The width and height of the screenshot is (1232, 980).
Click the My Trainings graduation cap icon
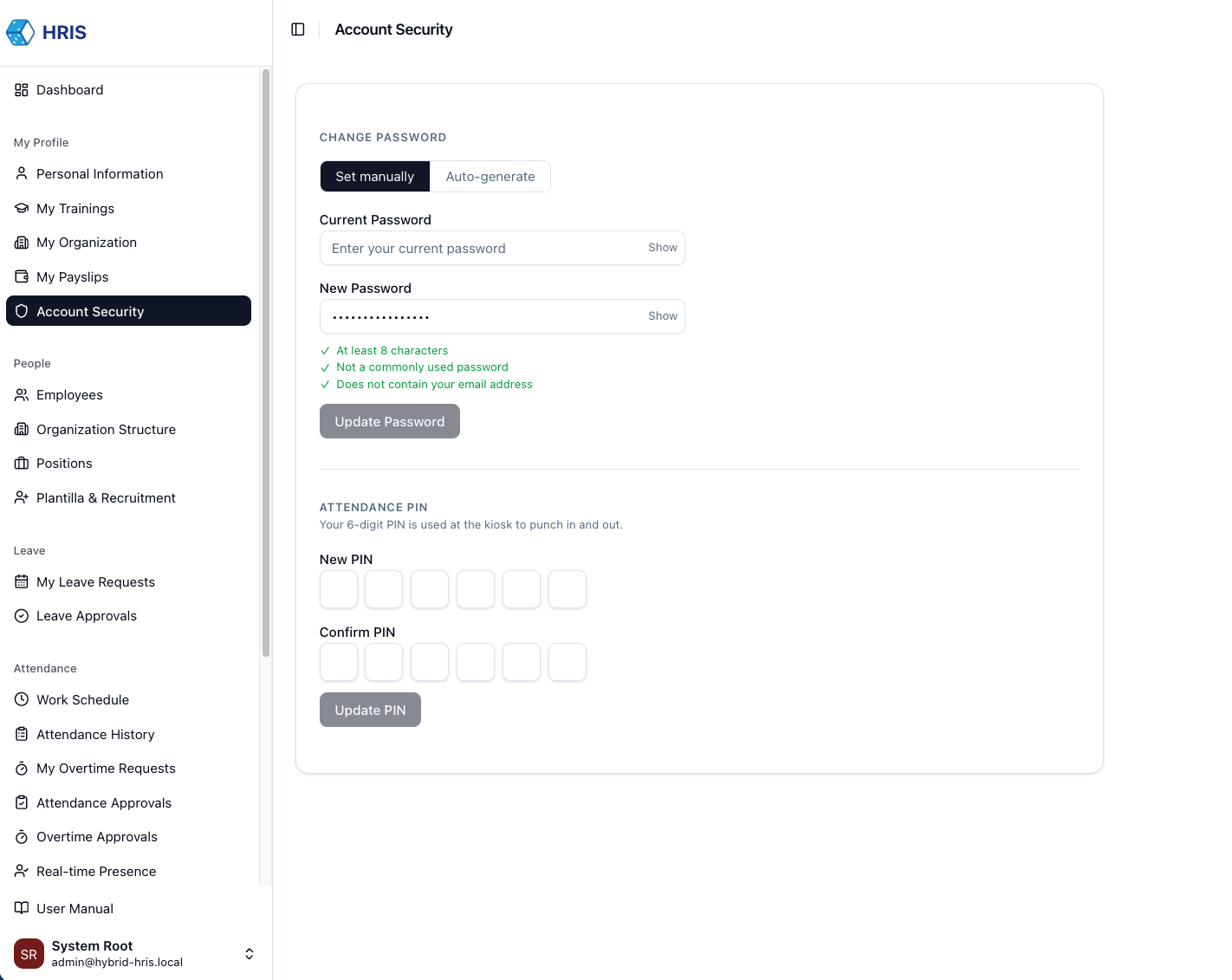point(22,209)
